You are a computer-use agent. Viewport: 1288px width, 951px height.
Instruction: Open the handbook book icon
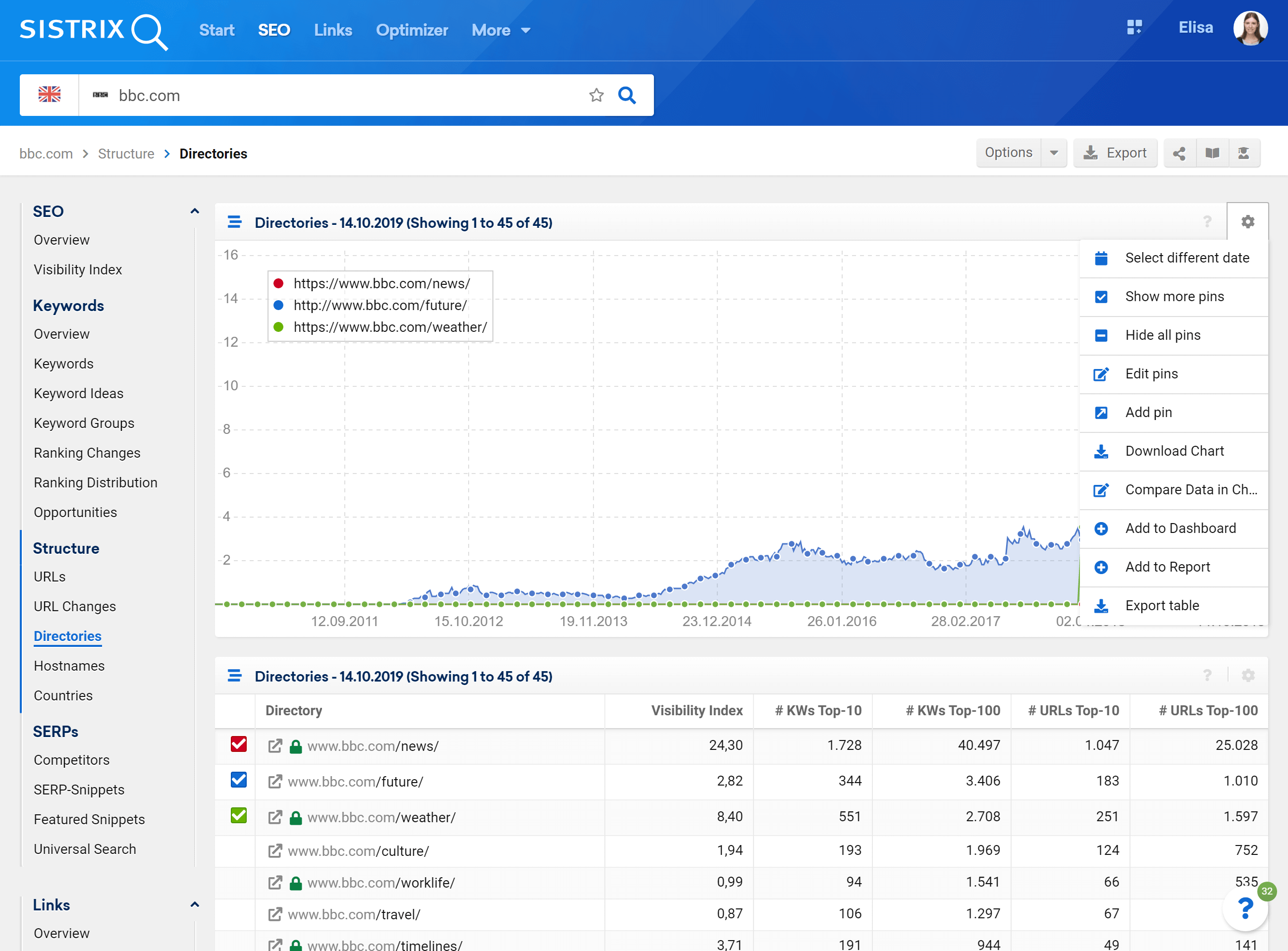pos(1212,153)
